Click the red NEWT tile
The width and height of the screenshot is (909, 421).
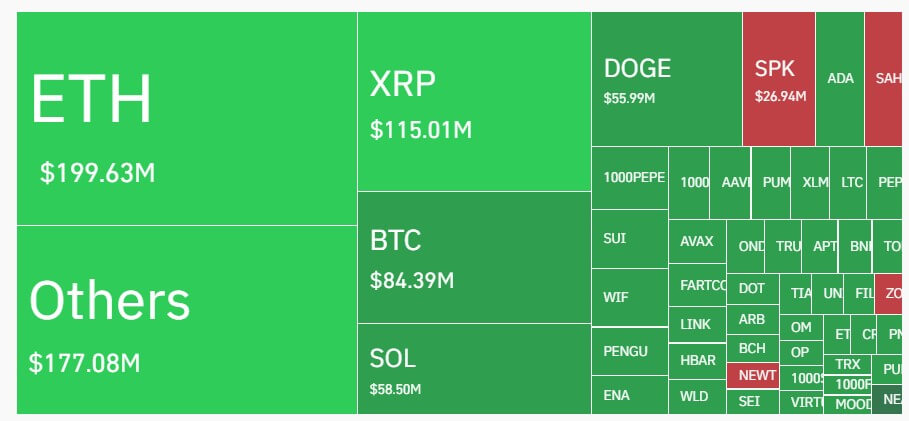coord(757,376)
